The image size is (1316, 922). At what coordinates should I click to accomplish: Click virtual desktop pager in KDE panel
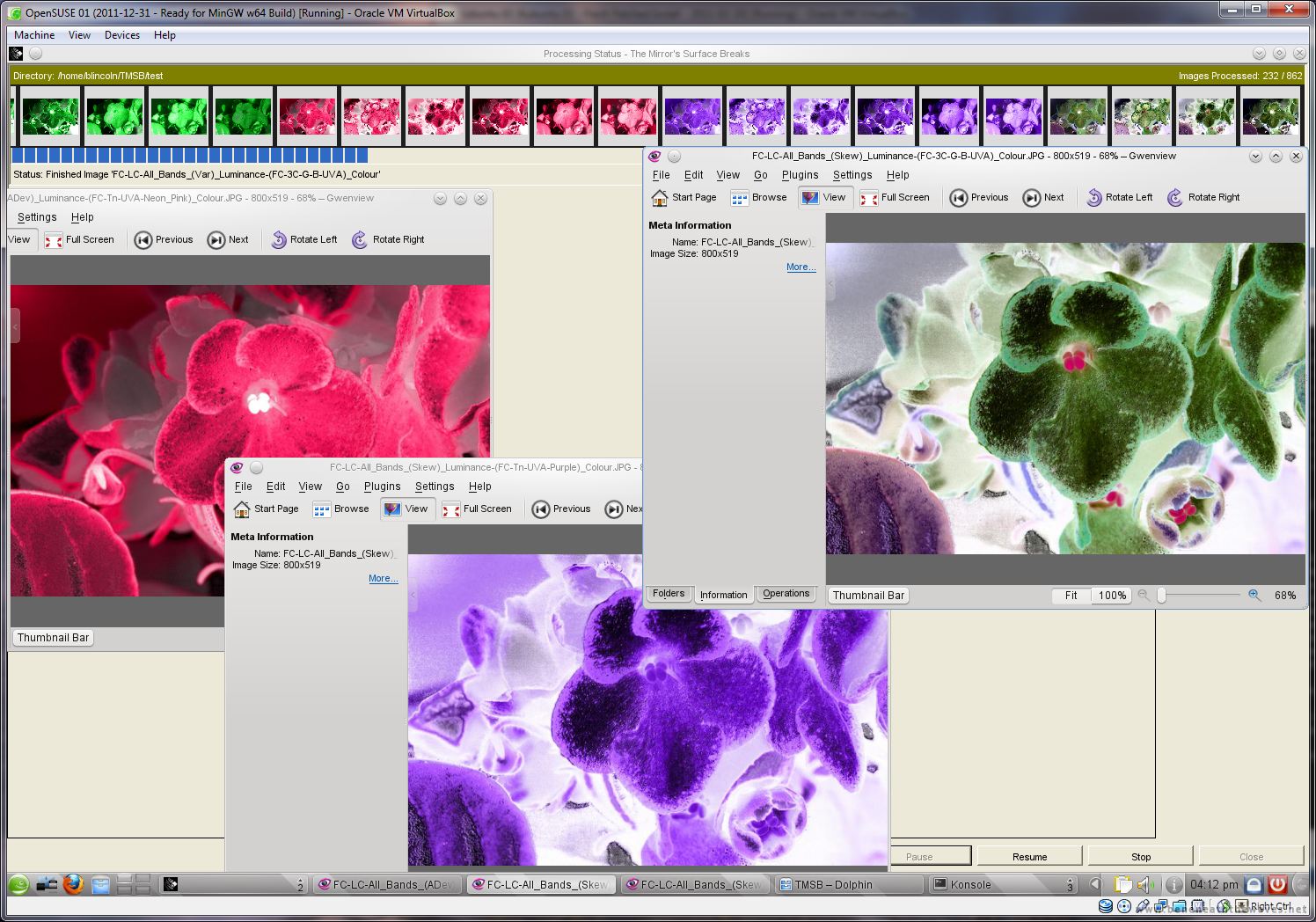tap(134, 885)
